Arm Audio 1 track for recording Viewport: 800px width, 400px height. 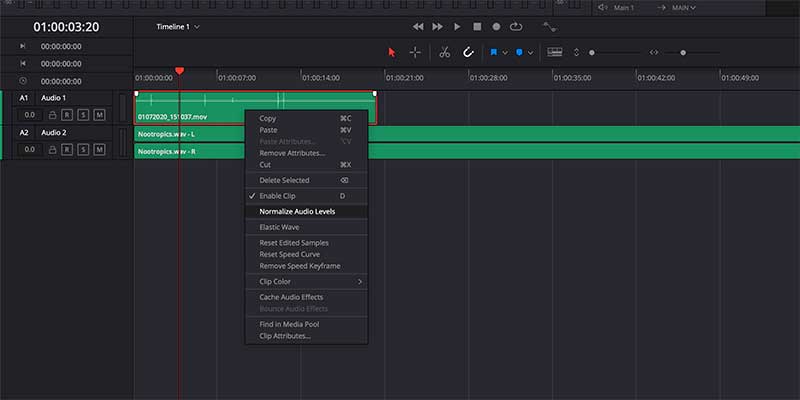[67, 115]
